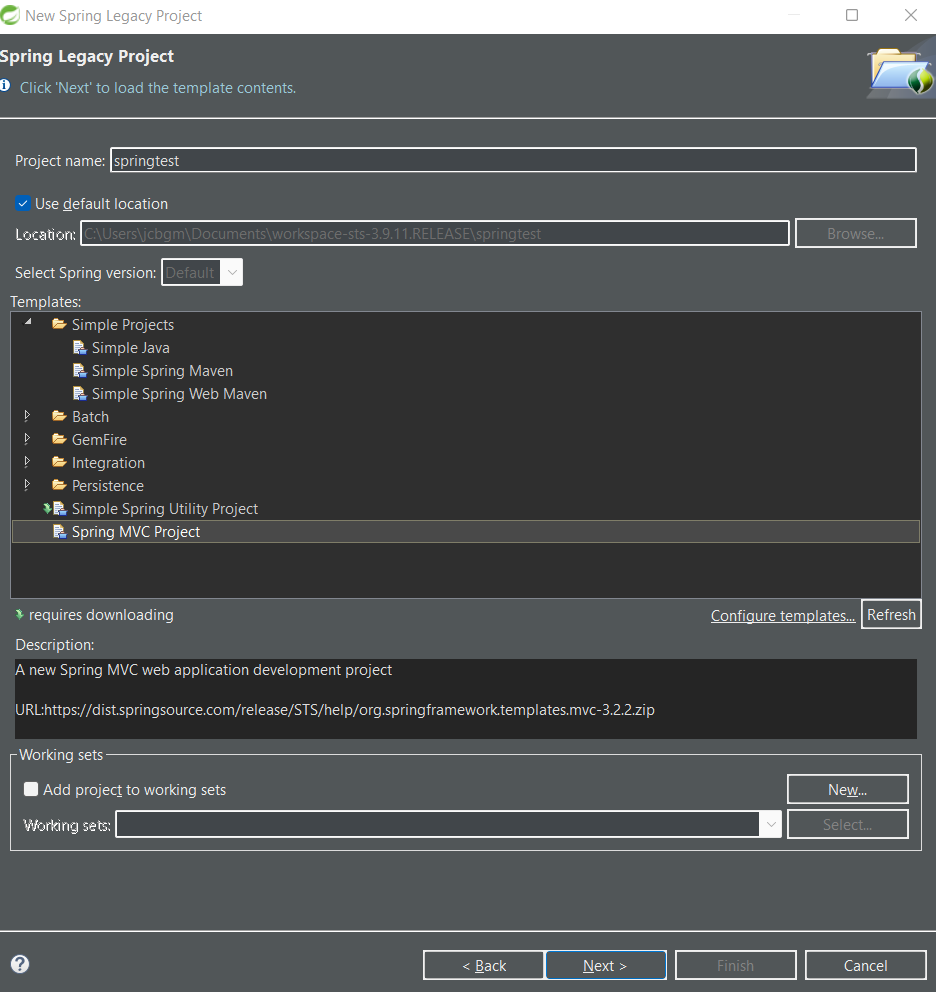This screenshot has height=992, width=936.
Task: Open the Configure templates link
Action: (x=783, y=616)
